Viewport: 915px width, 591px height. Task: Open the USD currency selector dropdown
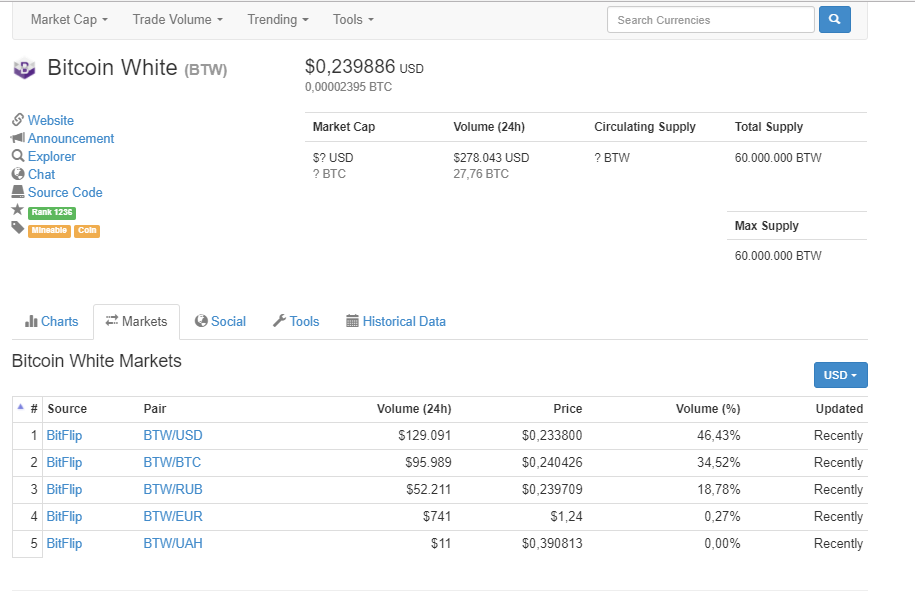[x=840, y=375]
